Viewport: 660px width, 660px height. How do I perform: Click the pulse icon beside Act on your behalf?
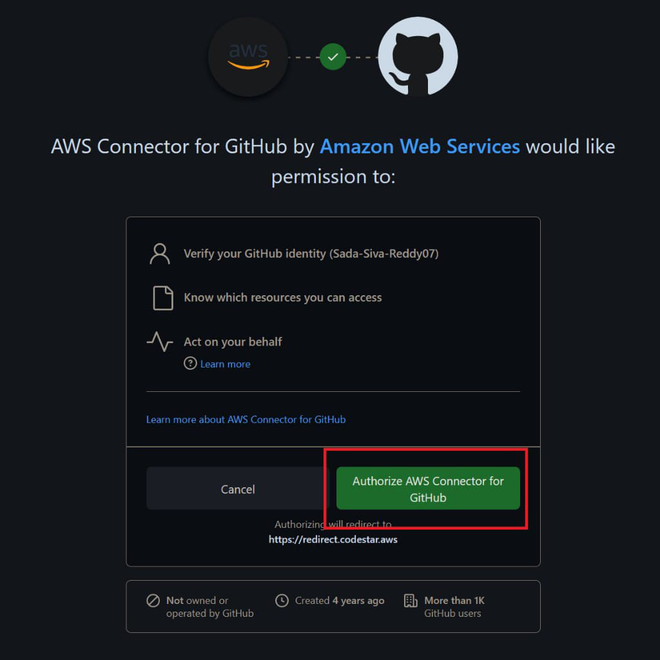point(160,341)
